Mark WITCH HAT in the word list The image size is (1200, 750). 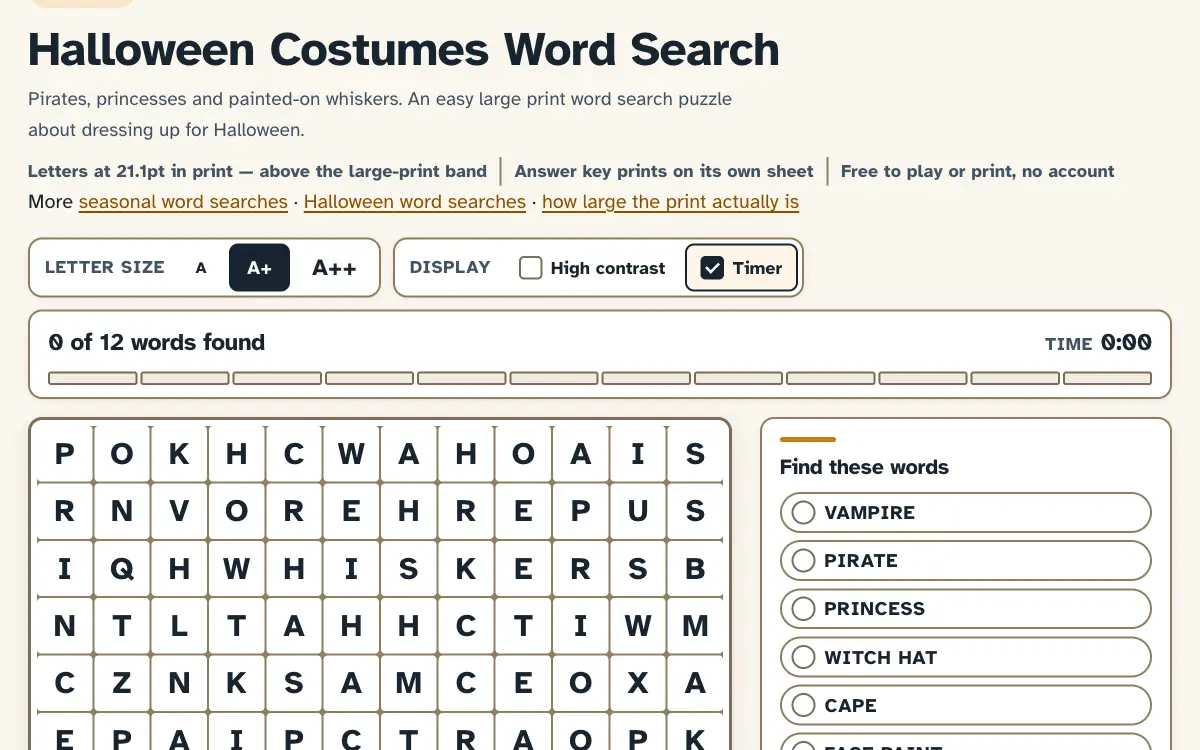(965, 657)
